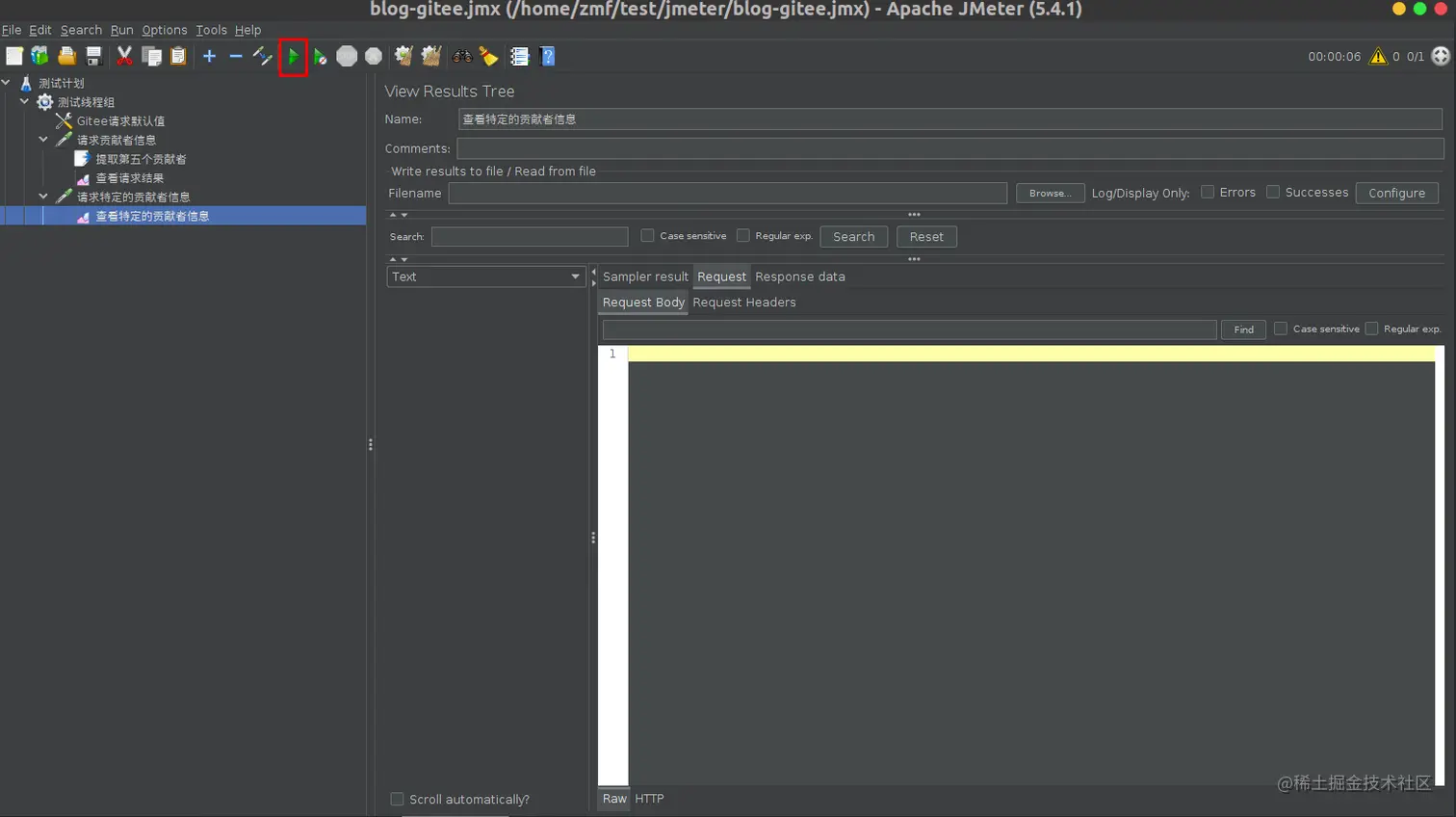Open the File menu
Viewport: 1456px width, 817px height.
tap(12, 30)
